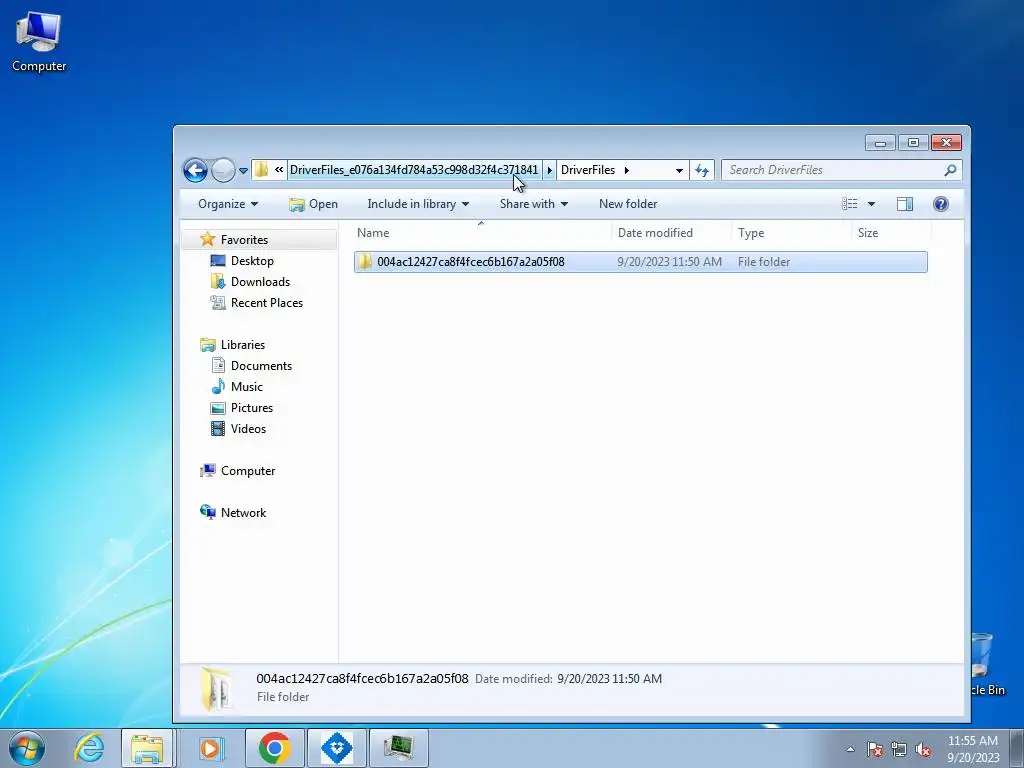
Task: Click the details pane date modified value
Action: click(x=609, y=679)
